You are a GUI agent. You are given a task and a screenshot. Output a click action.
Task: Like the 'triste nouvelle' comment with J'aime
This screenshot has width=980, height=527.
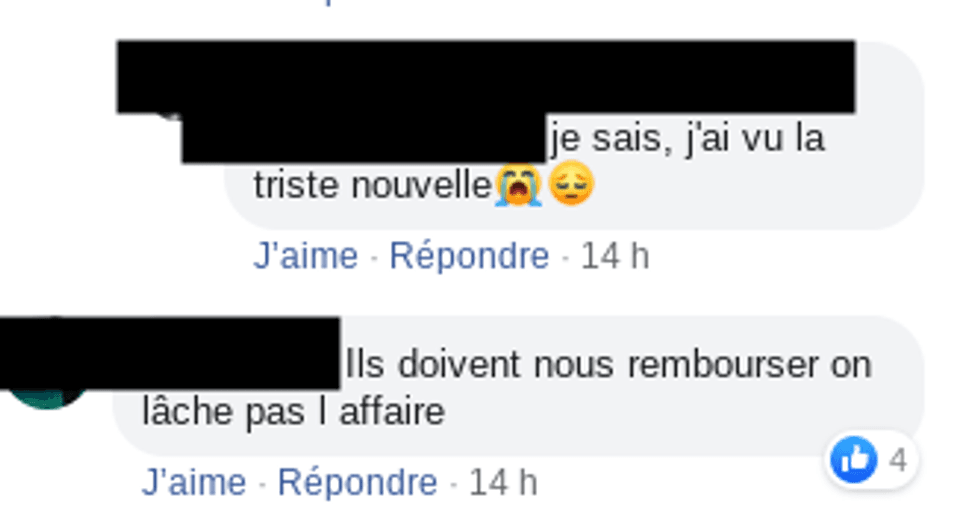pyautogui.click(x=306, y=256)
